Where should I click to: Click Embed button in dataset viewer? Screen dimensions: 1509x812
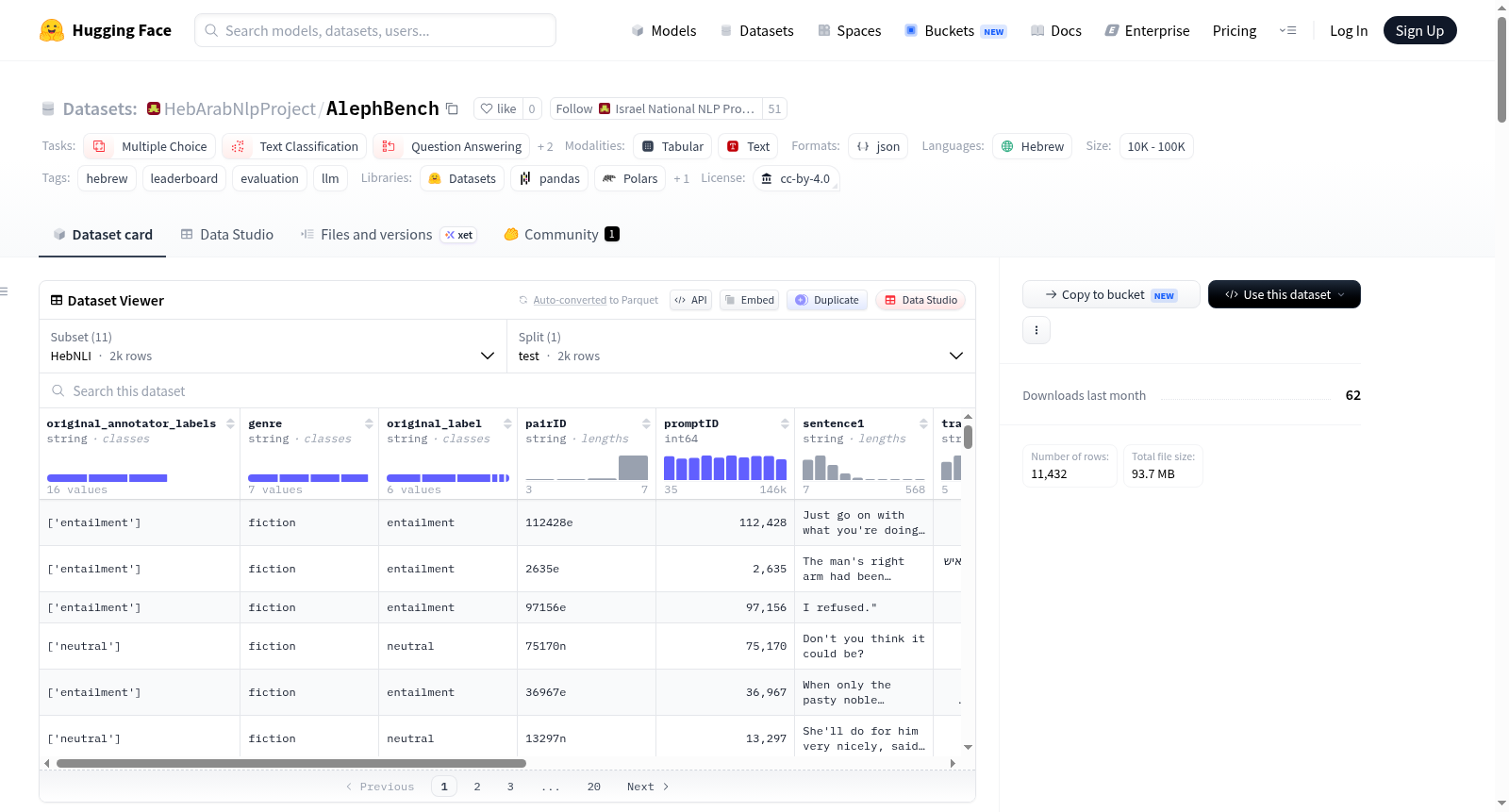tap(749, 300)
